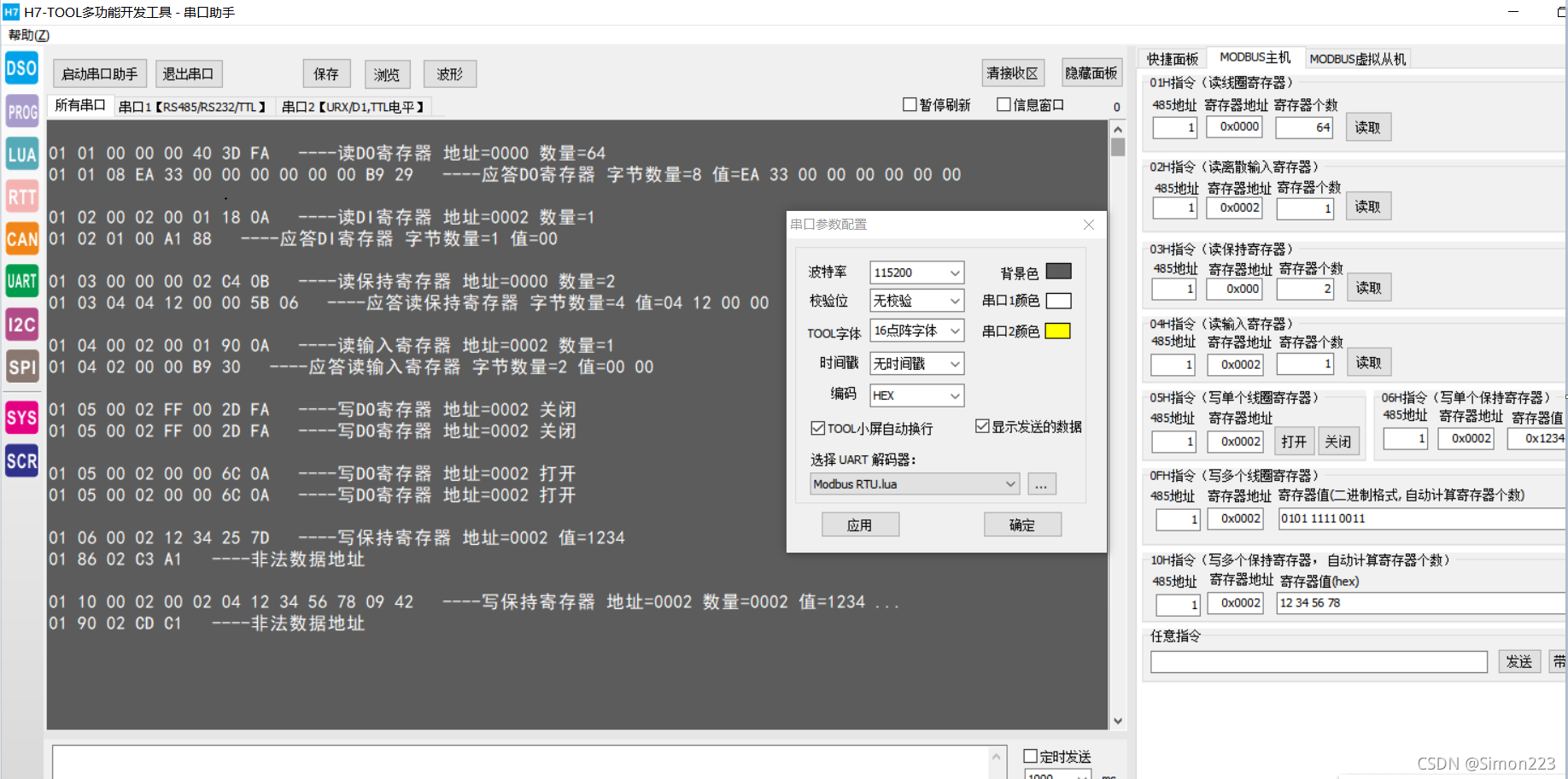Click 读取 for the 04H input register command
Viewport: 1568px width, 779px height.
coord(1369,362)
